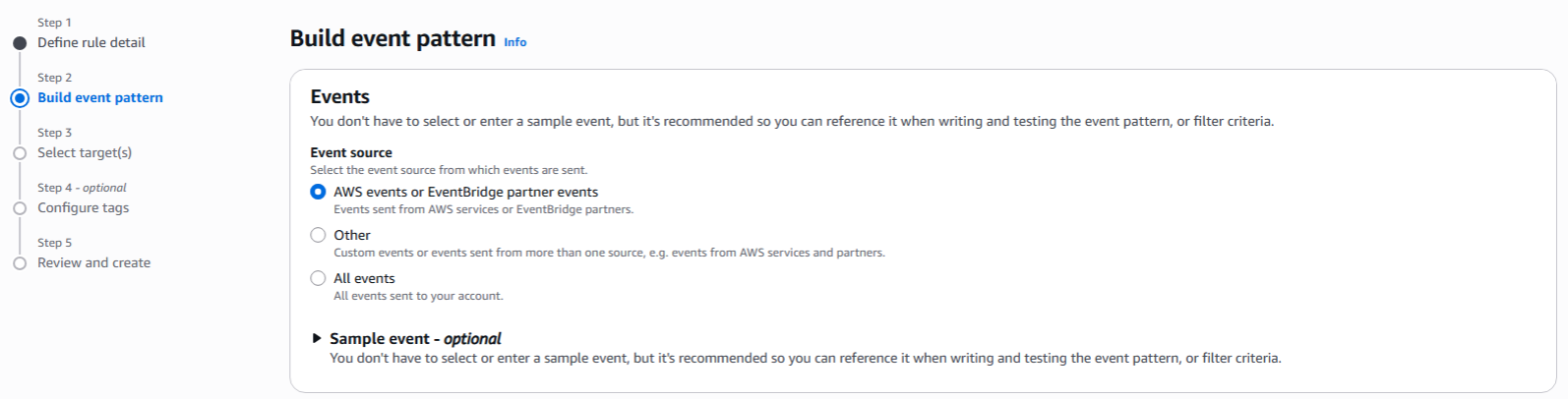
Task: Click the 'Custom events' description under Other
Action: click(x=609, y=253)
